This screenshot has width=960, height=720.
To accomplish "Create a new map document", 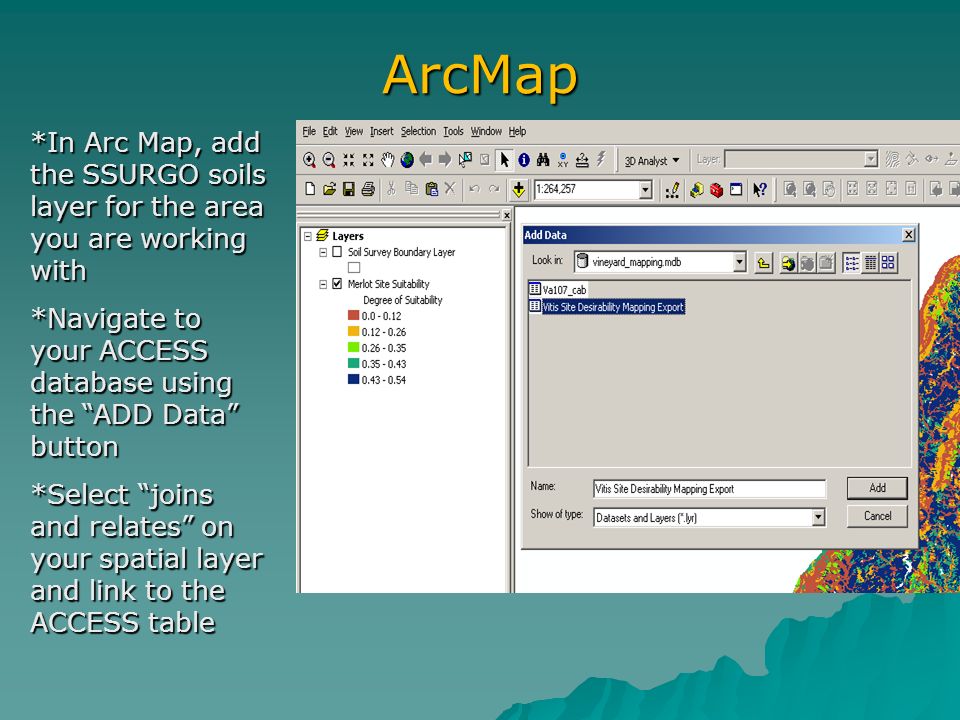I will click(310, 189).
